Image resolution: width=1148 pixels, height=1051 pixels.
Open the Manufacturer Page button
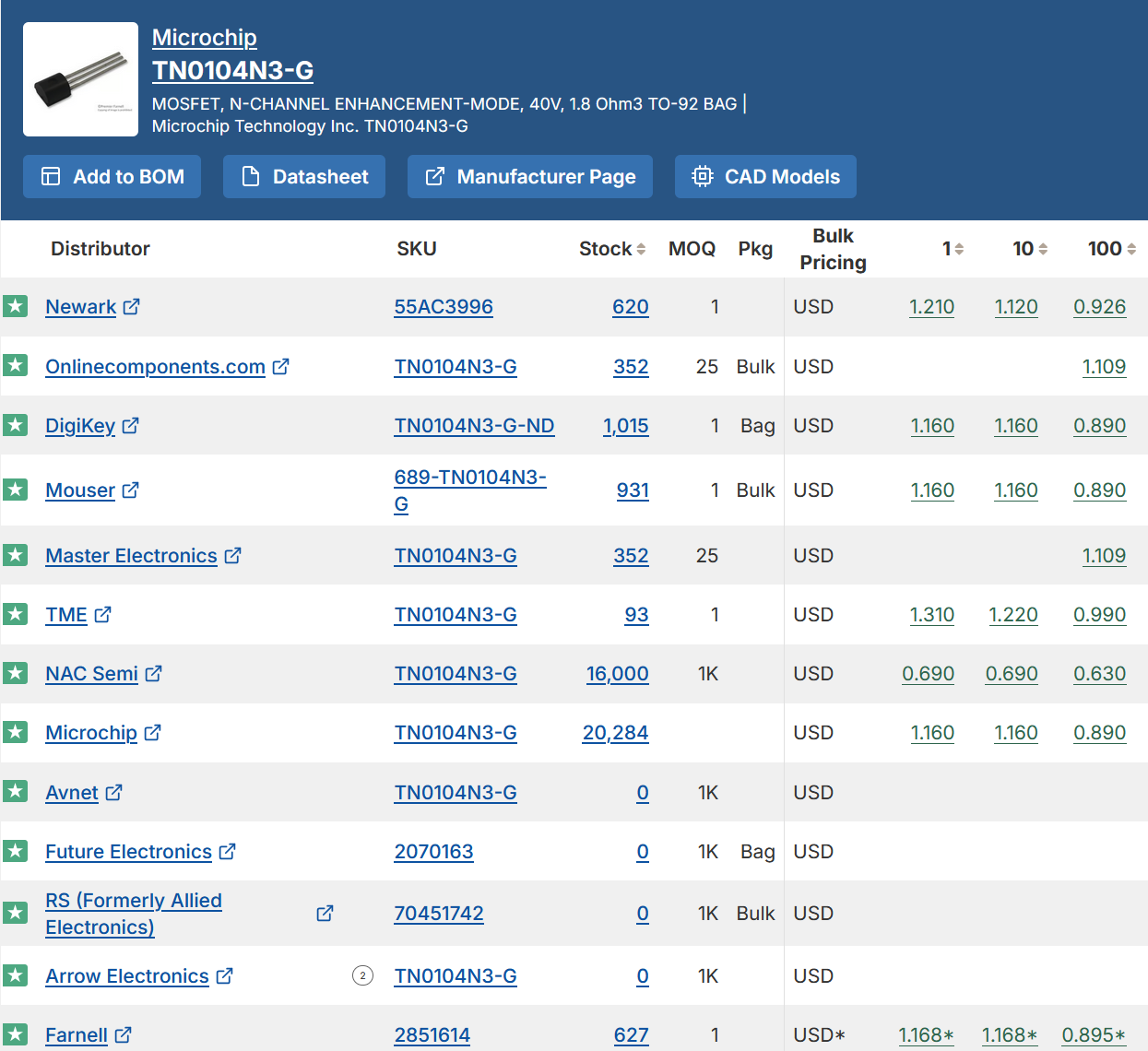click(x=530, y=176)
